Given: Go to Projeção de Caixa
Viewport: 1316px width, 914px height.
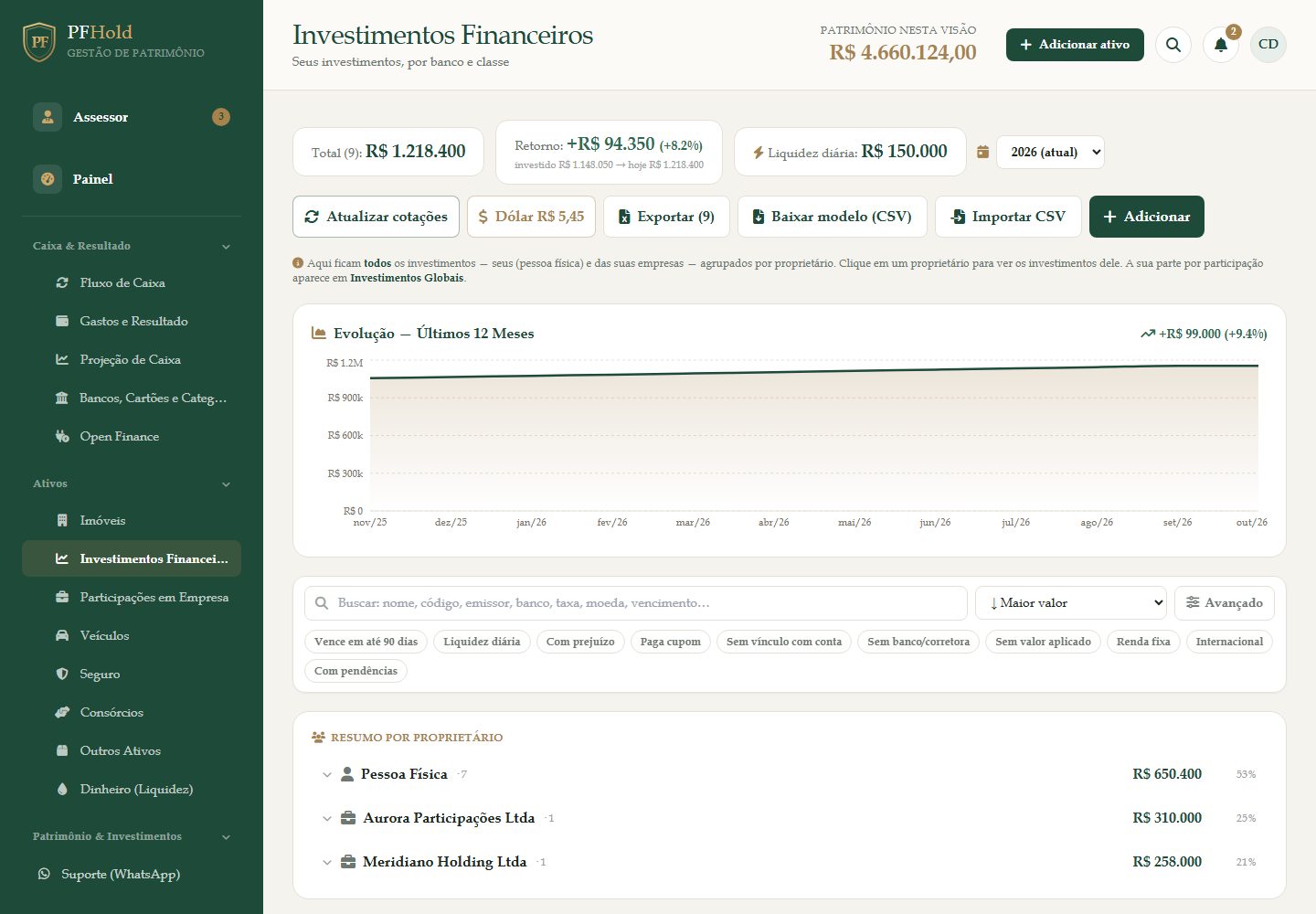Looking at the screenshot, I should (x=132, y=360).
